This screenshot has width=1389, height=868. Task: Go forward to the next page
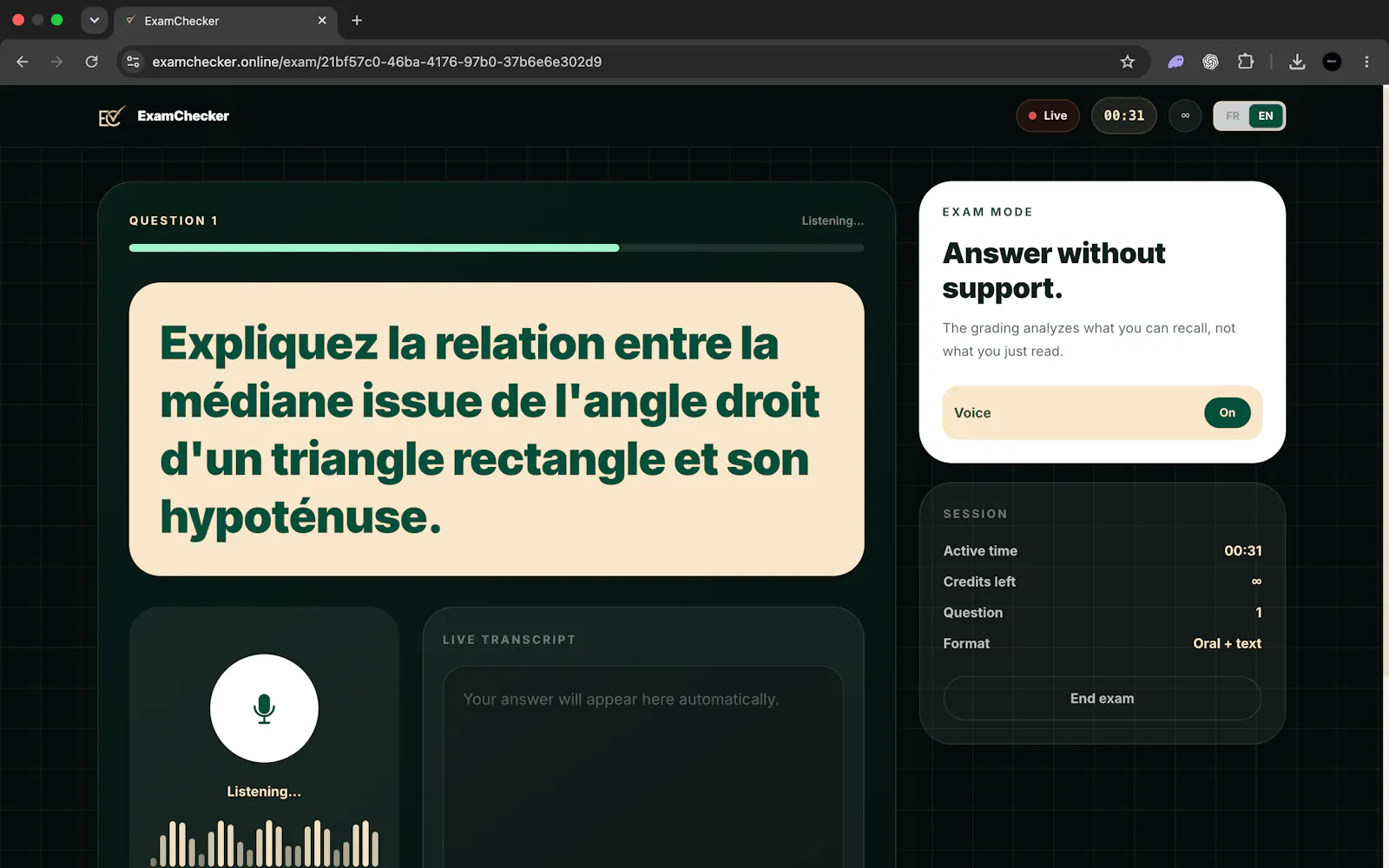56,62
